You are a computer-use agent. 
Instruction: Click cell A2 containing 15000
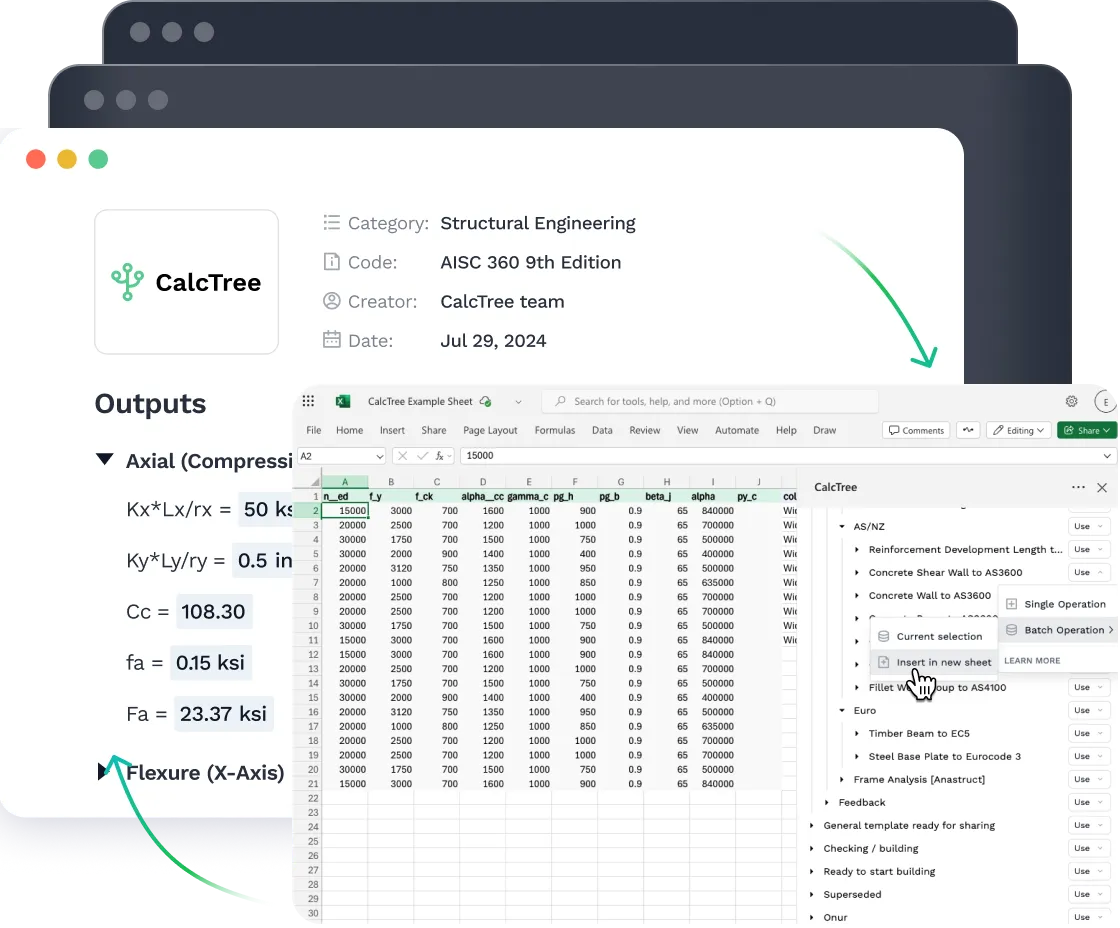(x=345, y=511)
